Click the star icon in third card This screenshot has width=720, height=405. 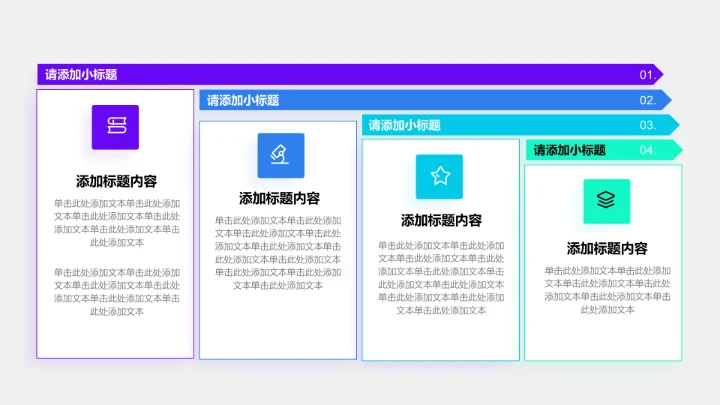point(440,177)
